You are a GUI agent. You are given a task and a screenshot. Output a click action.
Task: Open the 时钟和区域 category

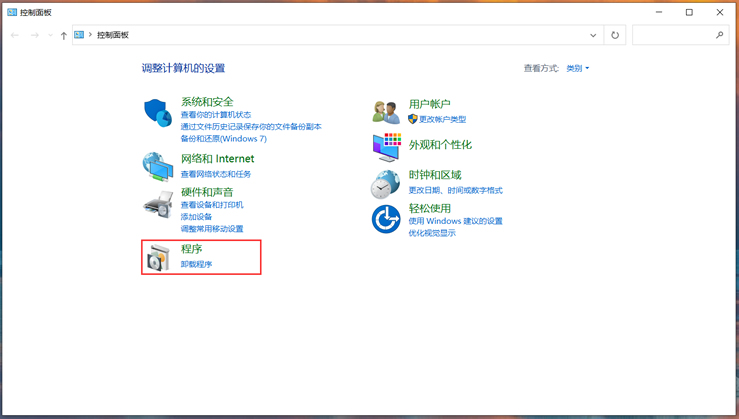[x=435, y=175]
